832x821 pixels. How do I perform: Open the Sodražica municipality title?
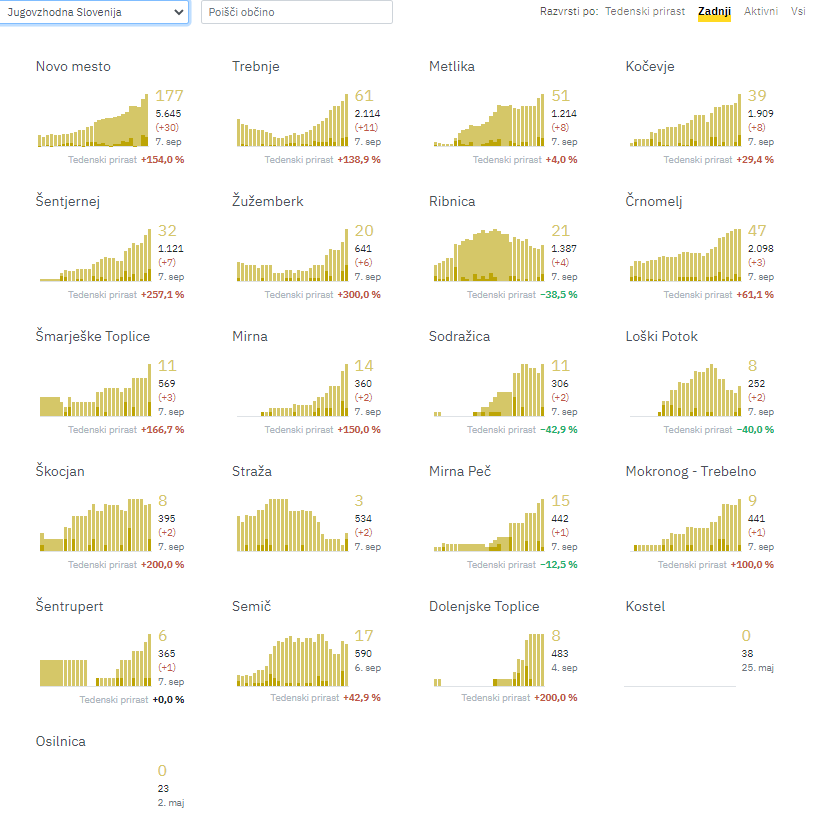coord(460,336)
